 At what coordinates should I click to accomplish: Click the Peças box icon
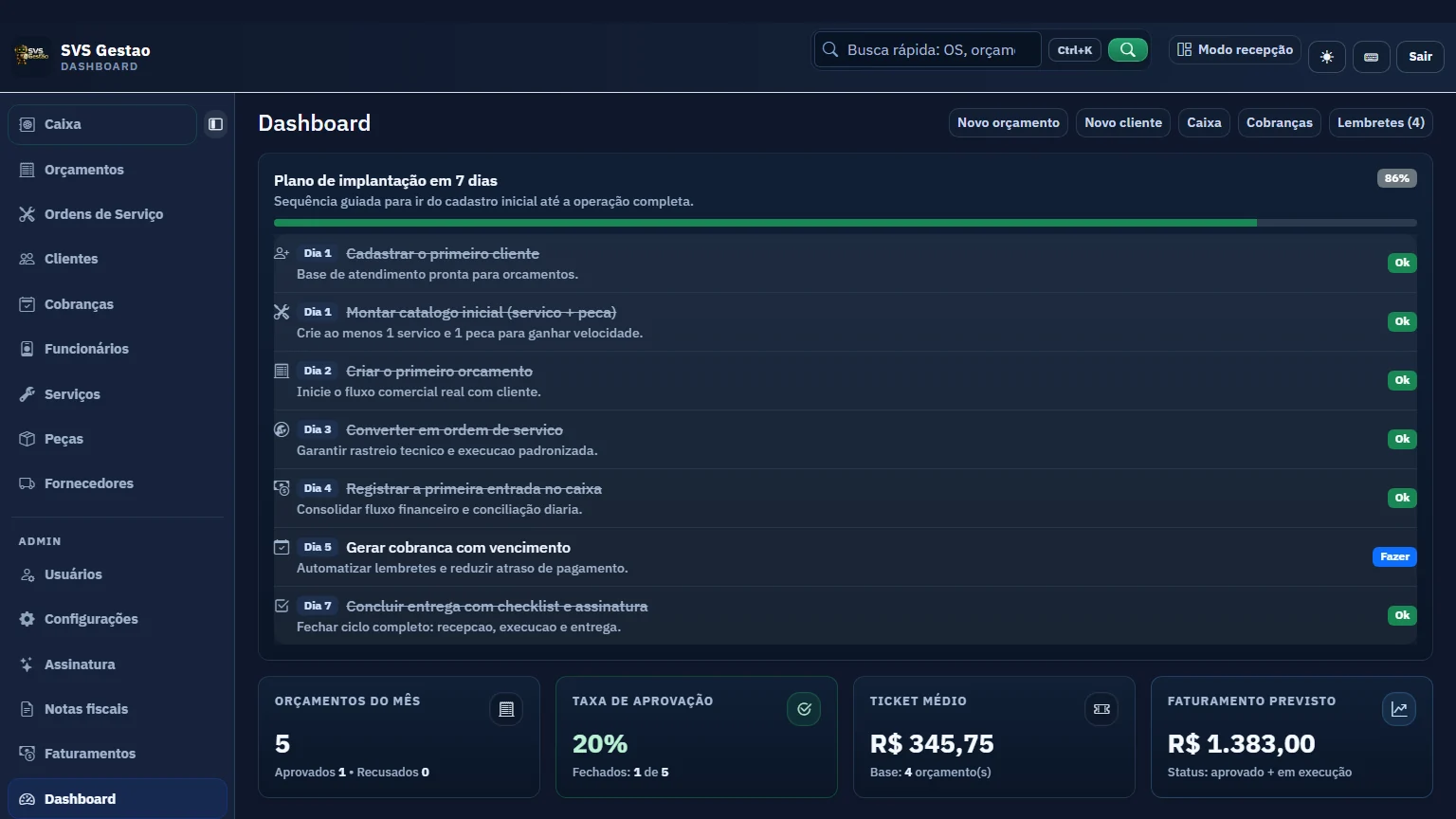pyautogui.click(x=27, y=439)
